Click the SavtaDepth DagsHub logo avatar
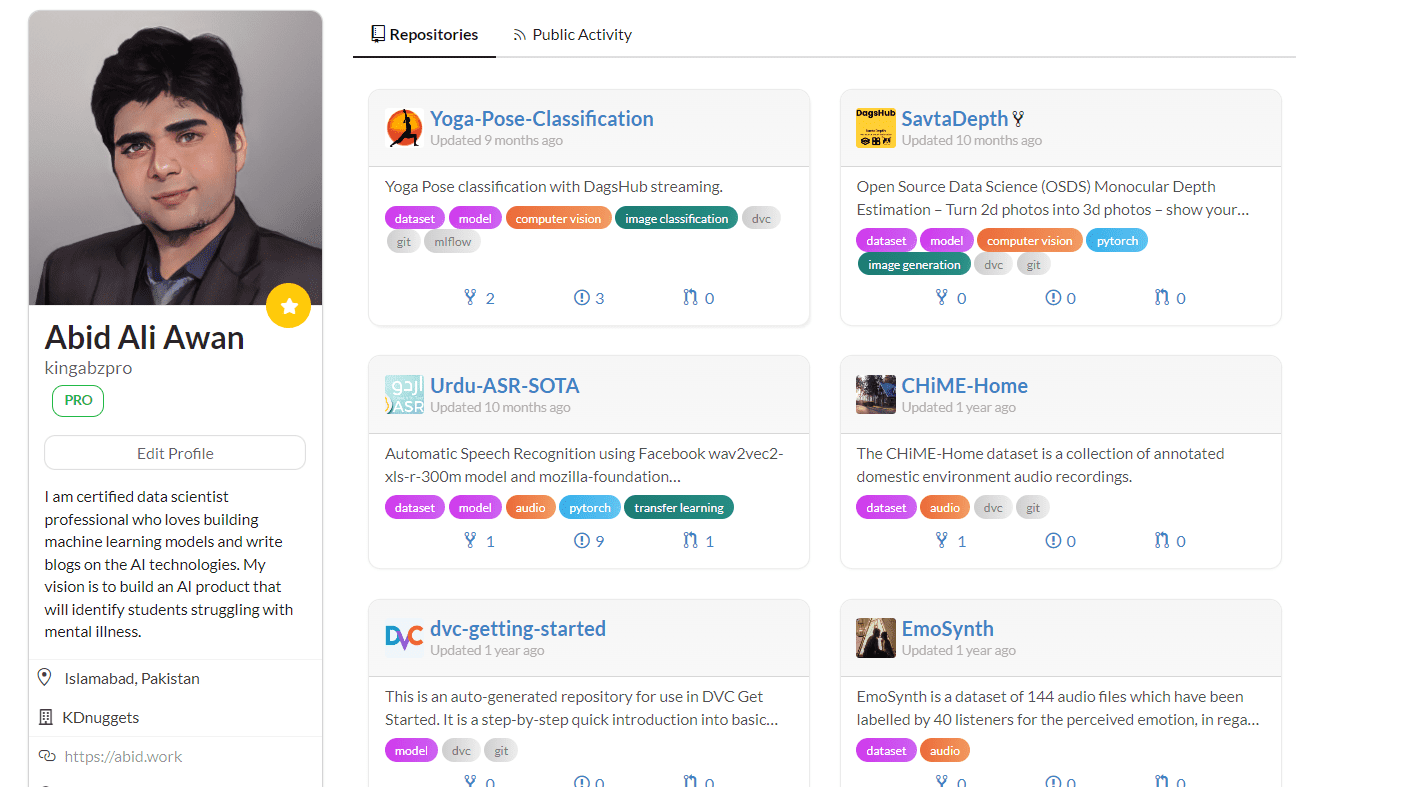The height and width of the screenshot is (787, 1412). [875, 128]
